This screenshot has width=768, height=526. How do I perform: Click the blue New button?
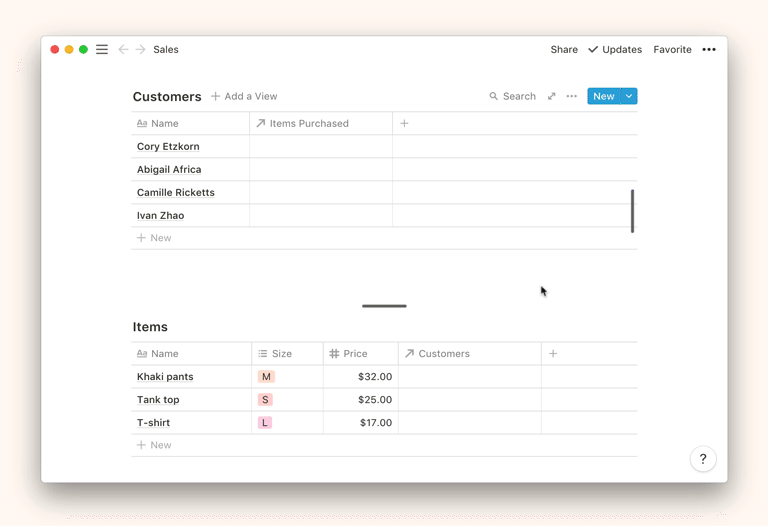[x=603, y=96]
